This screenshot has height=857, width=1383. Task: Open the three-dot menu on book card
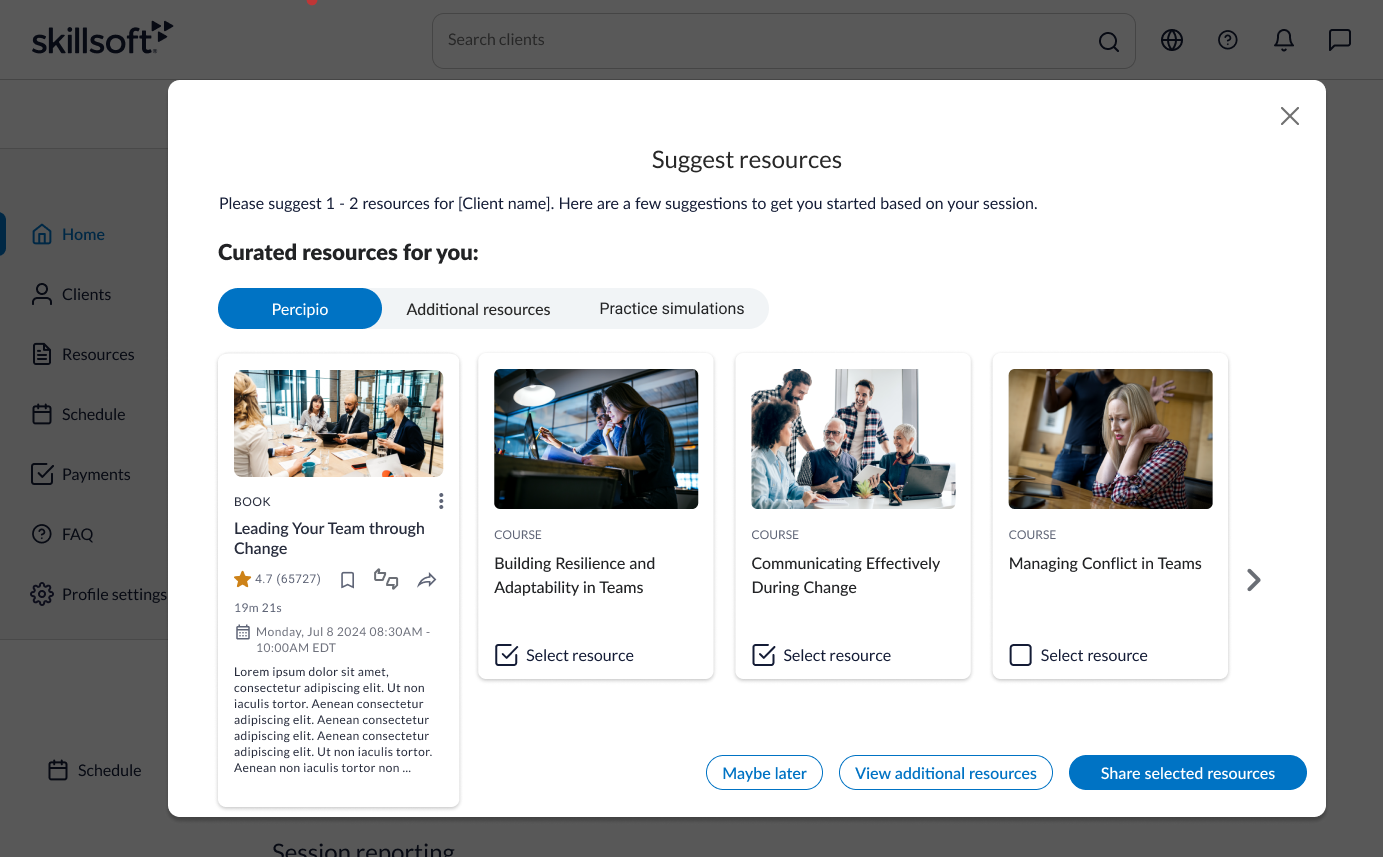coord(441,501)
